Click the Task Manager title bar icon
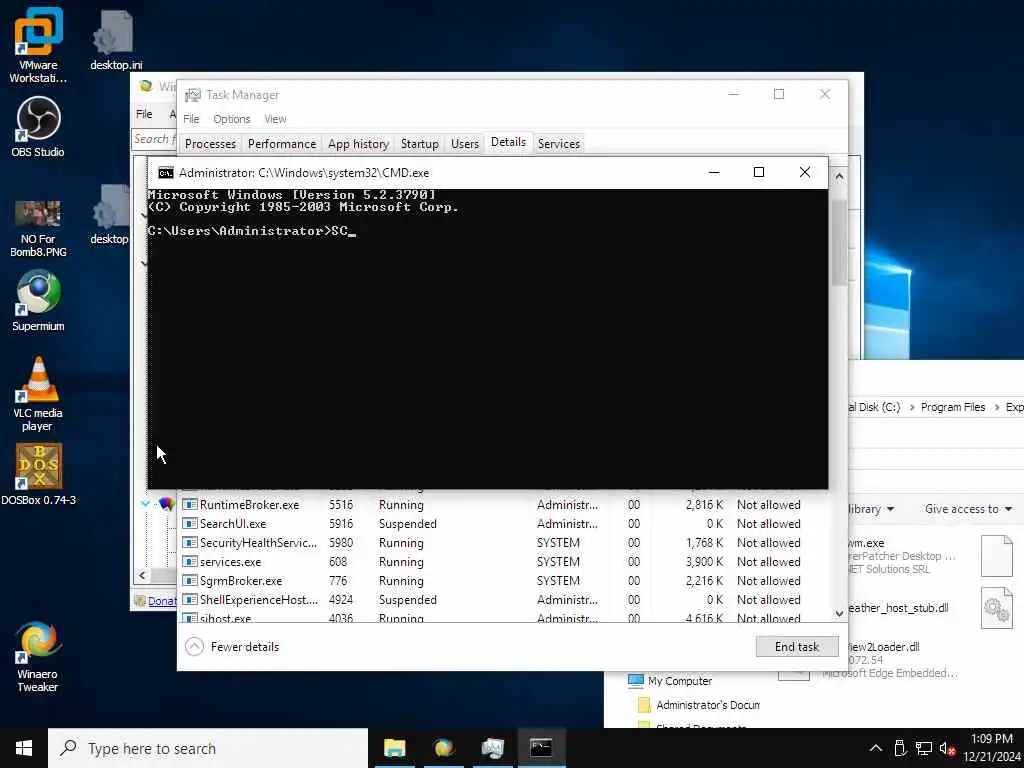 point(192,95)
